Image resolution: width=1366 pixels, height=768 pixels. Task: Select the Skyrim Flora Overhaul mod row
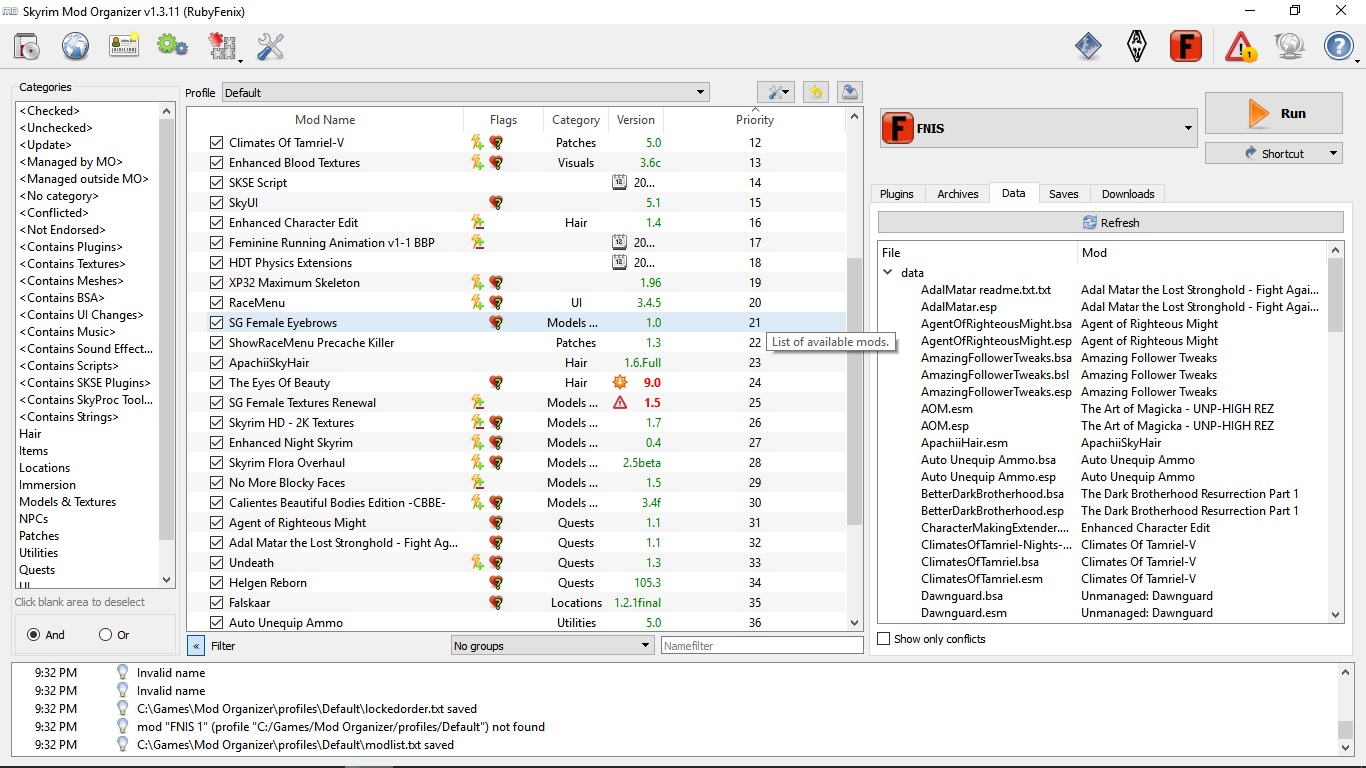(x=516, y=463)
